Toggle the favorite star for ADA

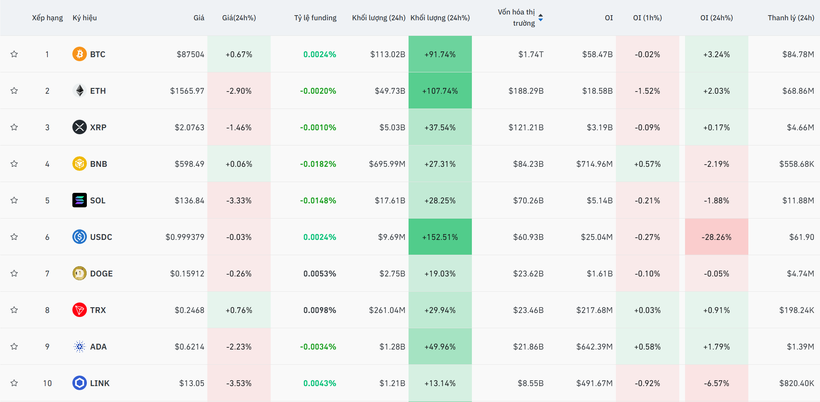point(14,346)
